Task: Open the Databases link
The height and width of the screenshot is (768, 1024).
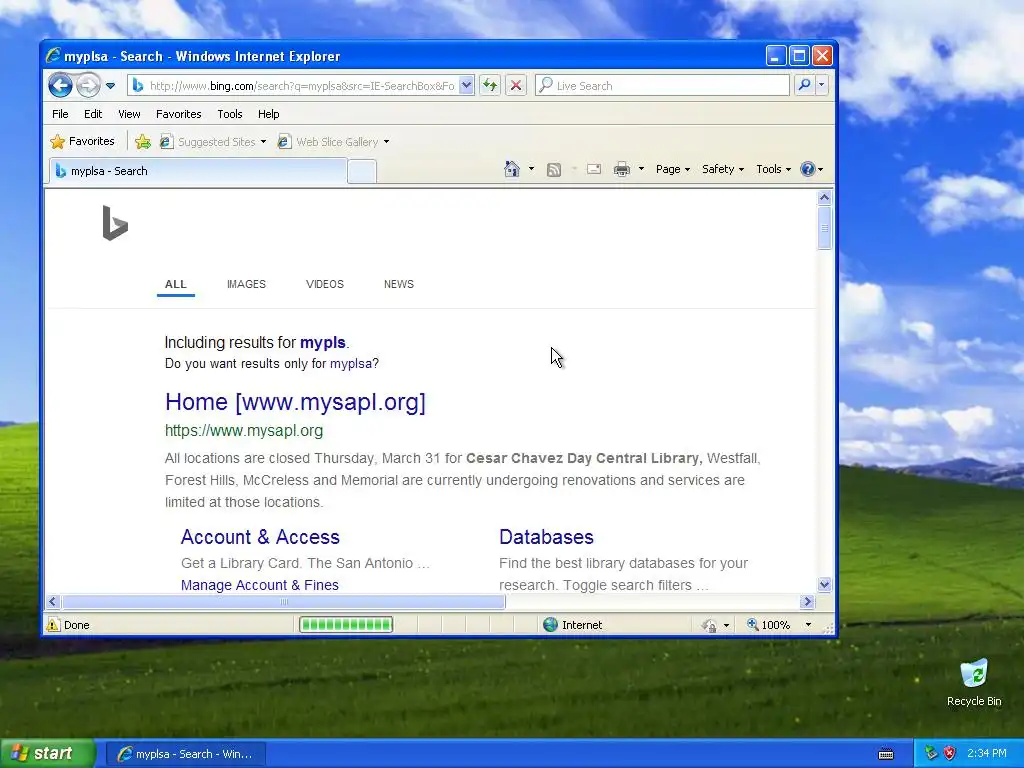Action: [x=546, y=537]
